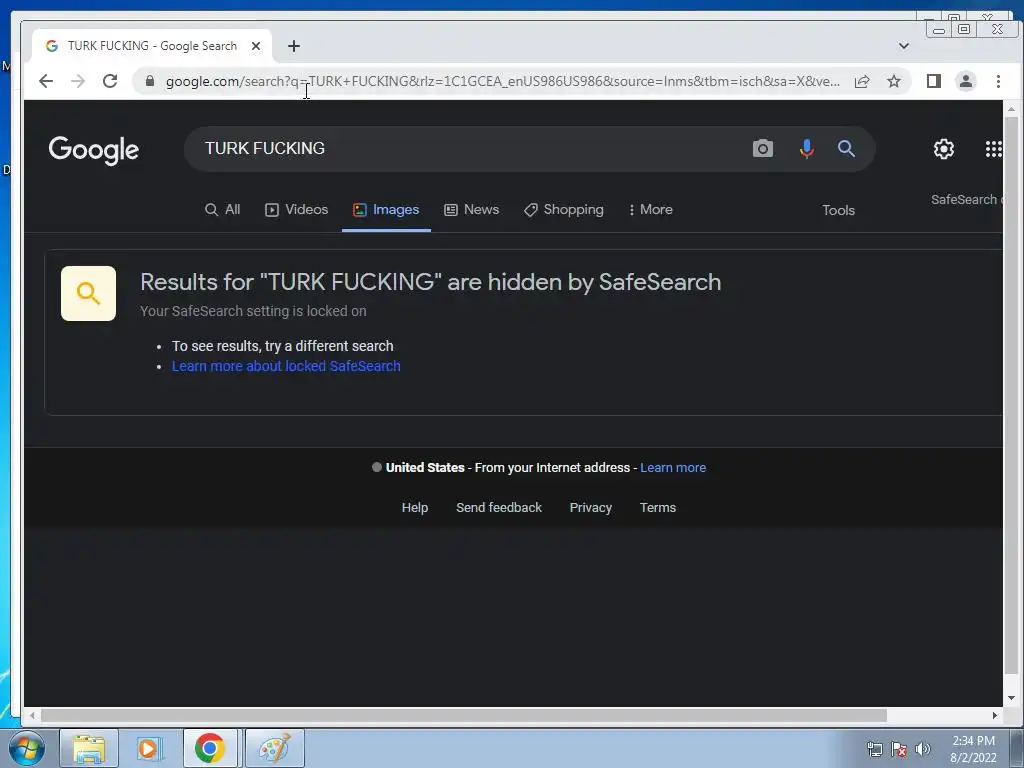
Task: Click Chrome icon in taskbar
Action: (210, 748)
